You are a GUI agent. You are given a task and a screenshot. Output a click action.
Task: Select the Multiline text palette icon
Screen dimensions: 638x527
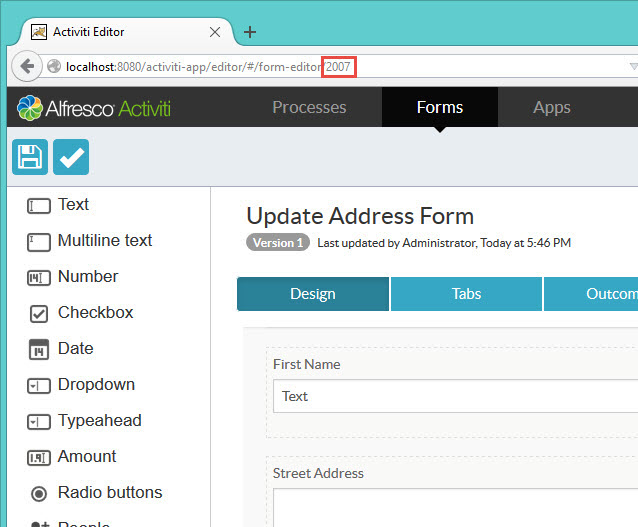point(39,242)
